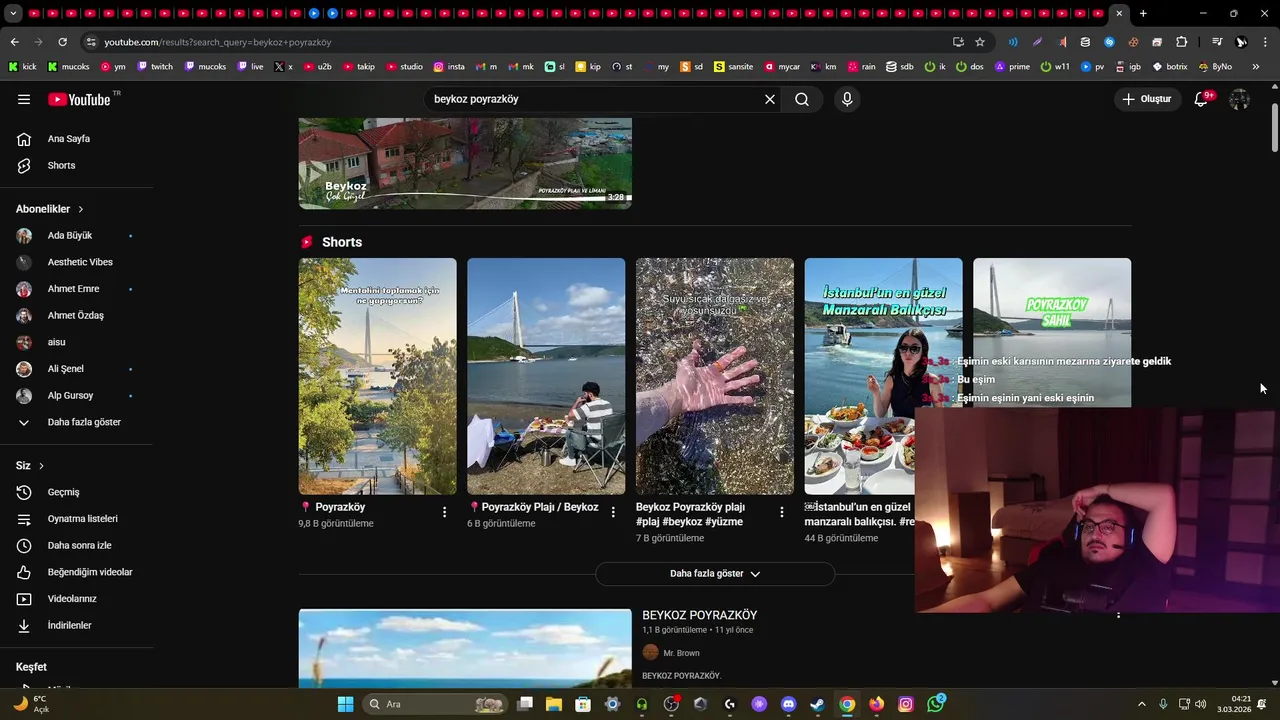The height and width of the screenshot is (720, 1280).
Task: Open Discord from the taskbar
Action: point(788,704)
